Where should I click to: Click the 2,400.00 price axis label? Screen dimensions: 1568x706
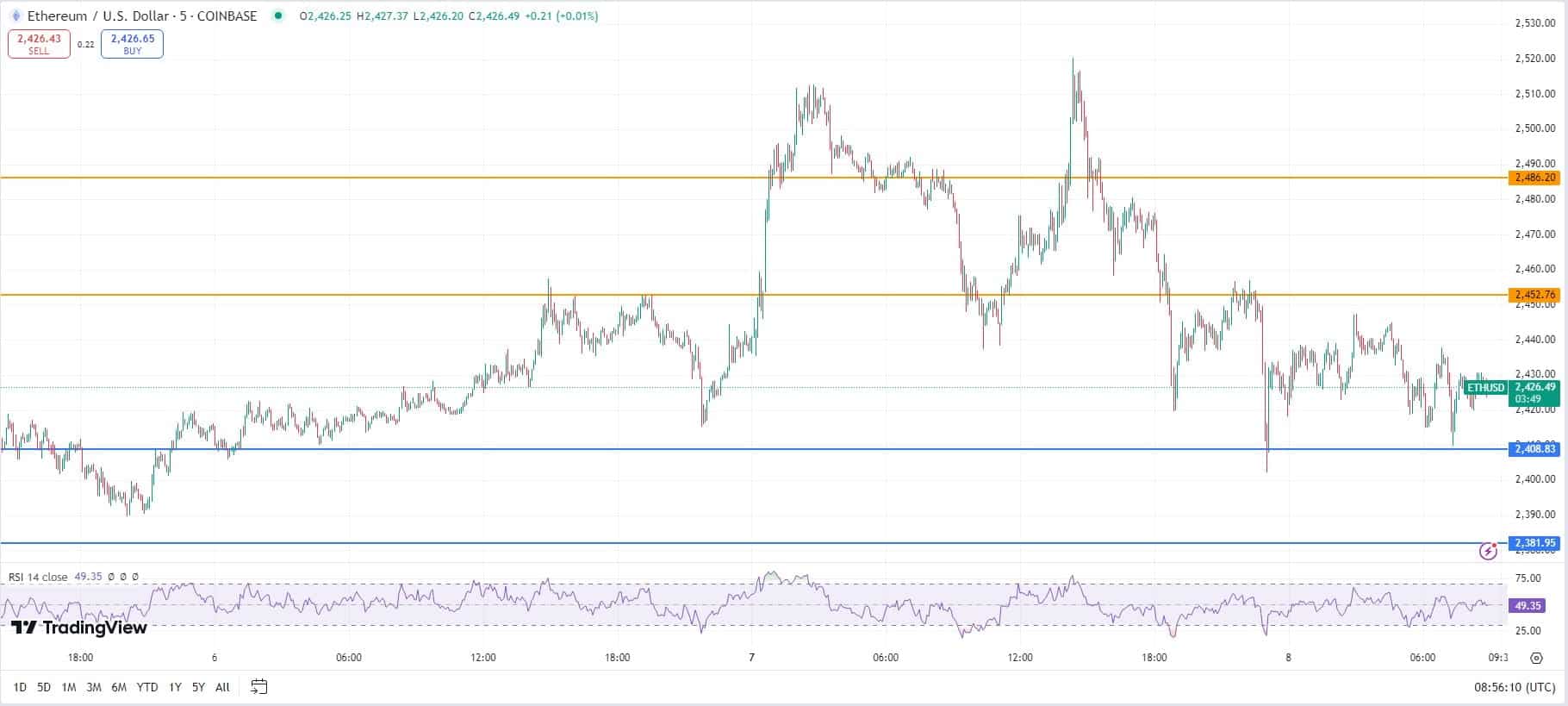[x=1535, y=479]
